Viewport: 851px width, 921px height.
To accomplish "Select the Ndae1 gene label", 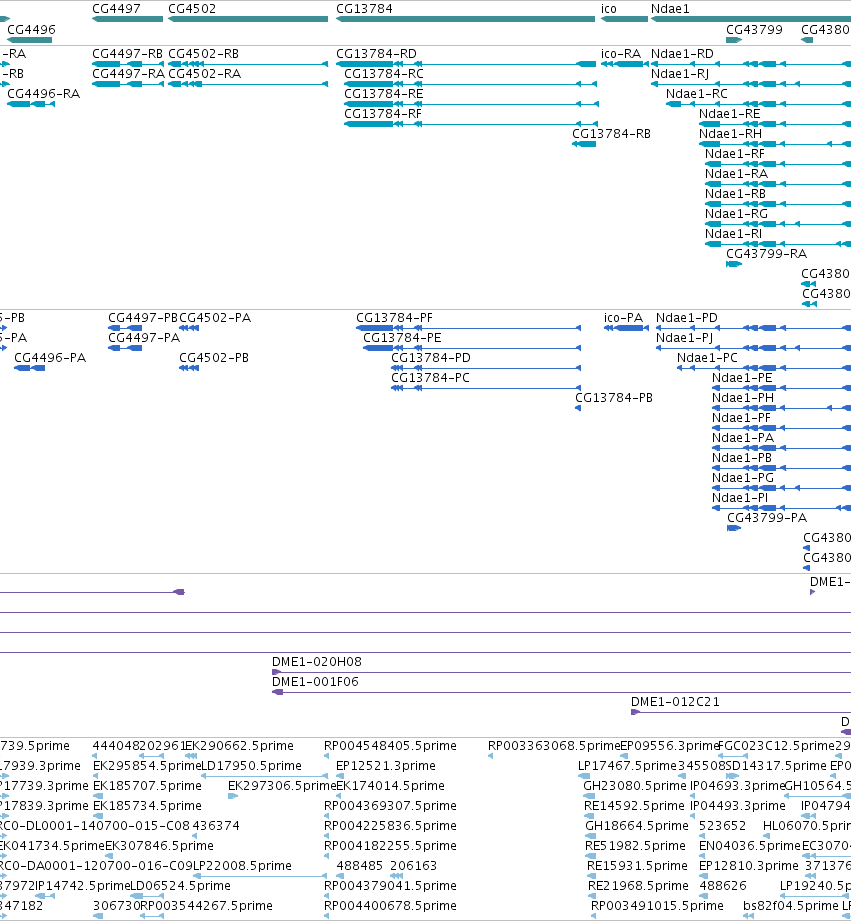I will (x=670, y=9).
